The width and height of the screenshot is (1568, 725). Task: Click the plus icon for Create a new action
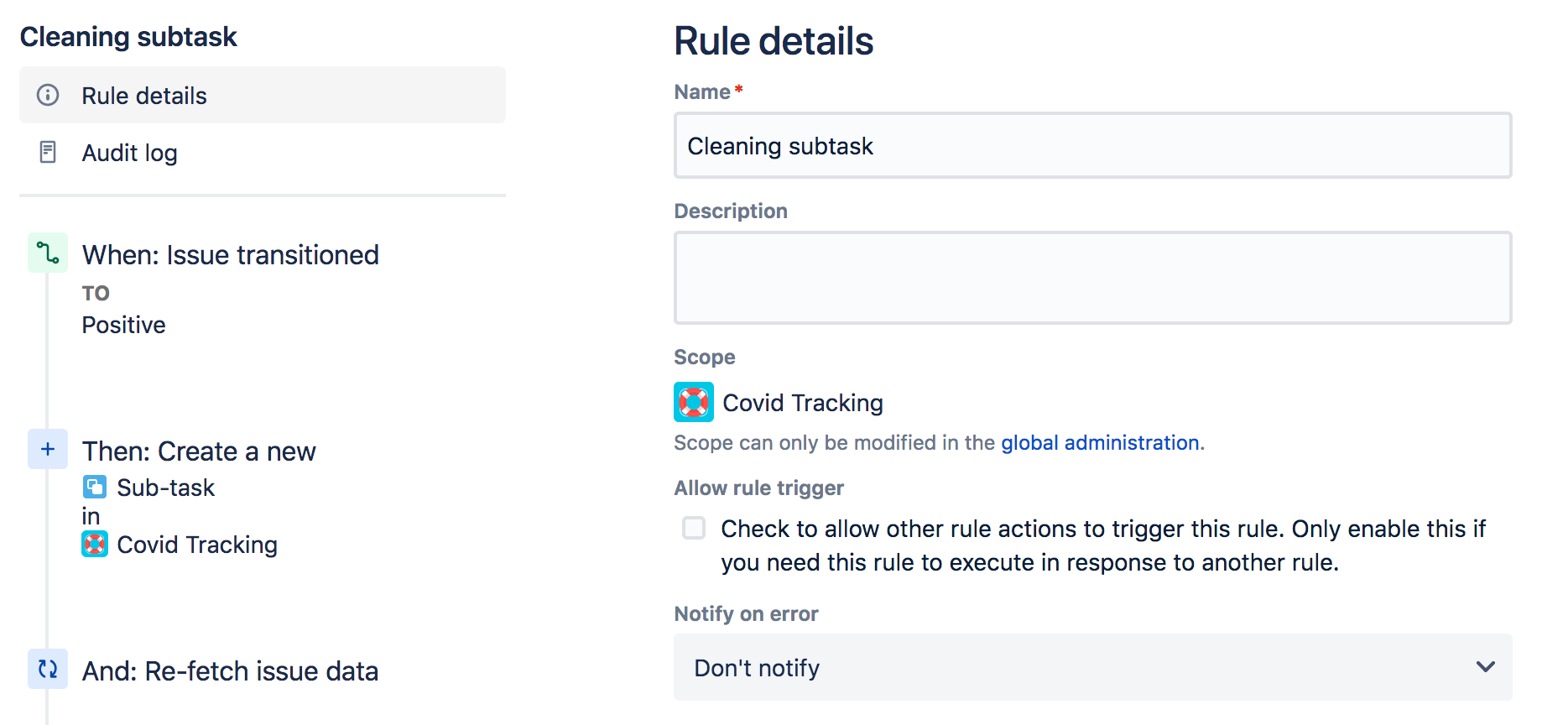tap(48, 449)
